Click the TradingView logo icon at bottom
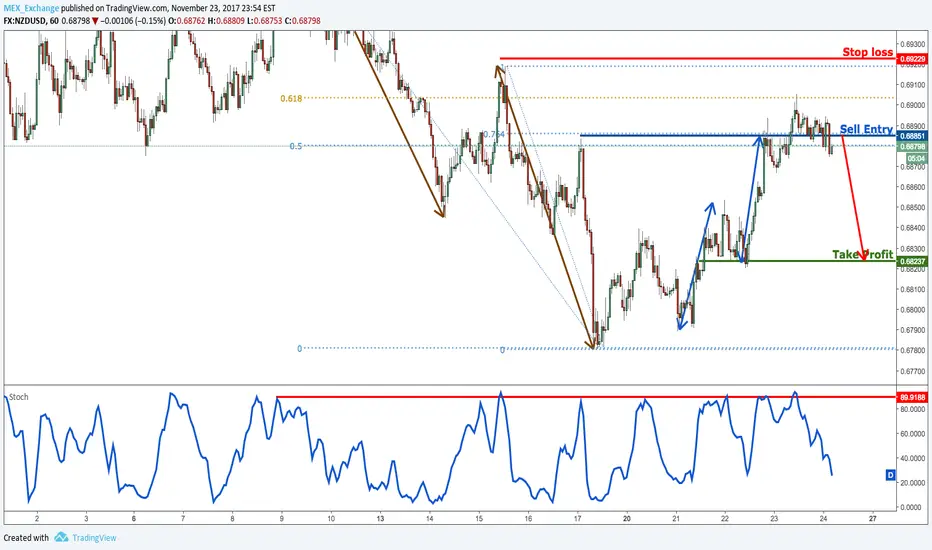The image size is (932, 550). [61, 538]
